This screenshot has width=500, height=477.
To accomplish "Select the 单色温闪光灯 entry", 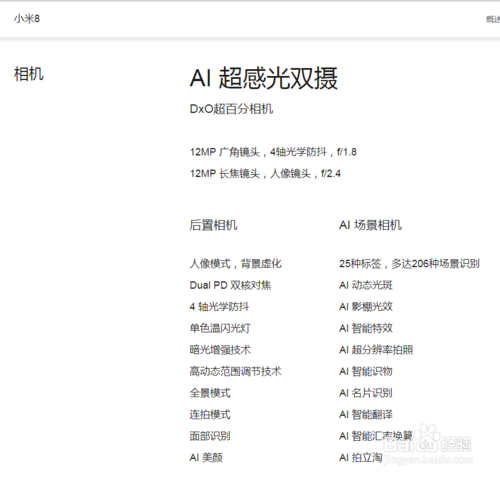I will (220, 328).
